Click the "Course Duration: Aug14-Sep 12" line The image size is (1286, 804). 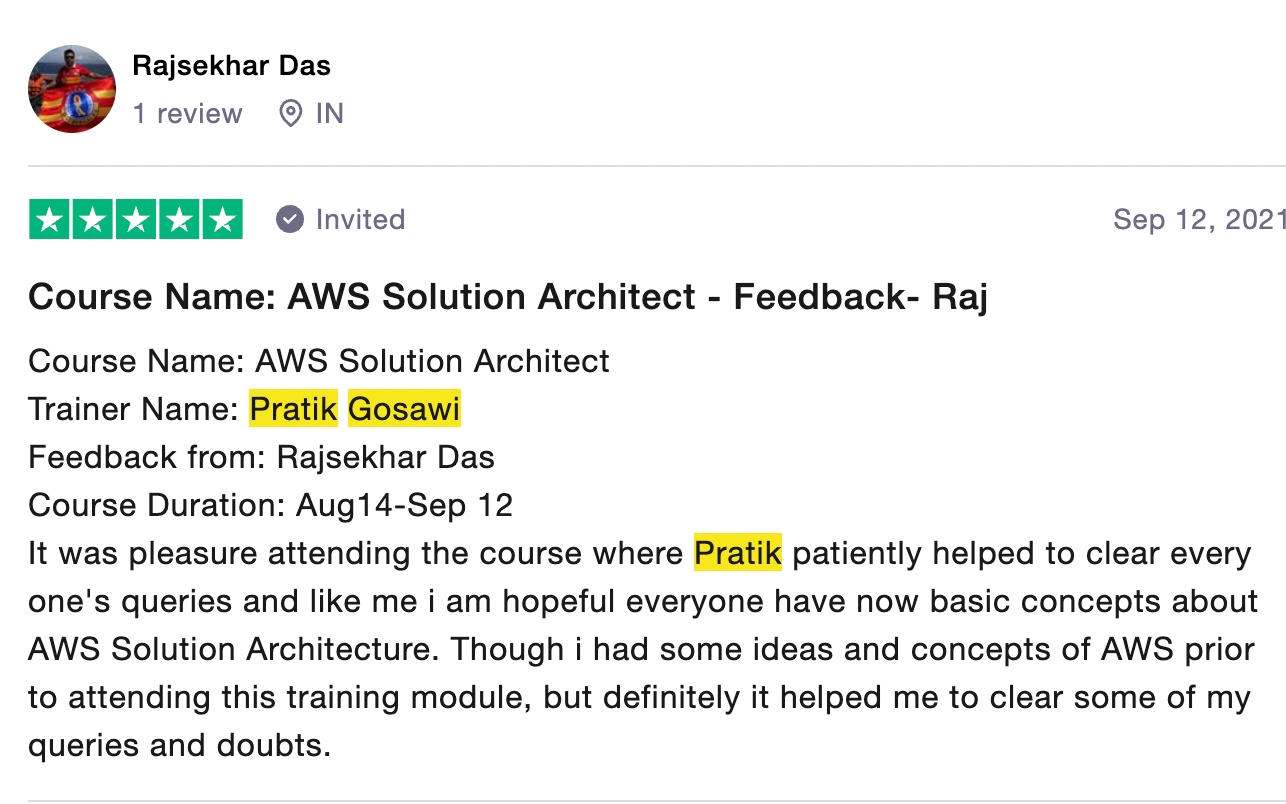[271, 506]
